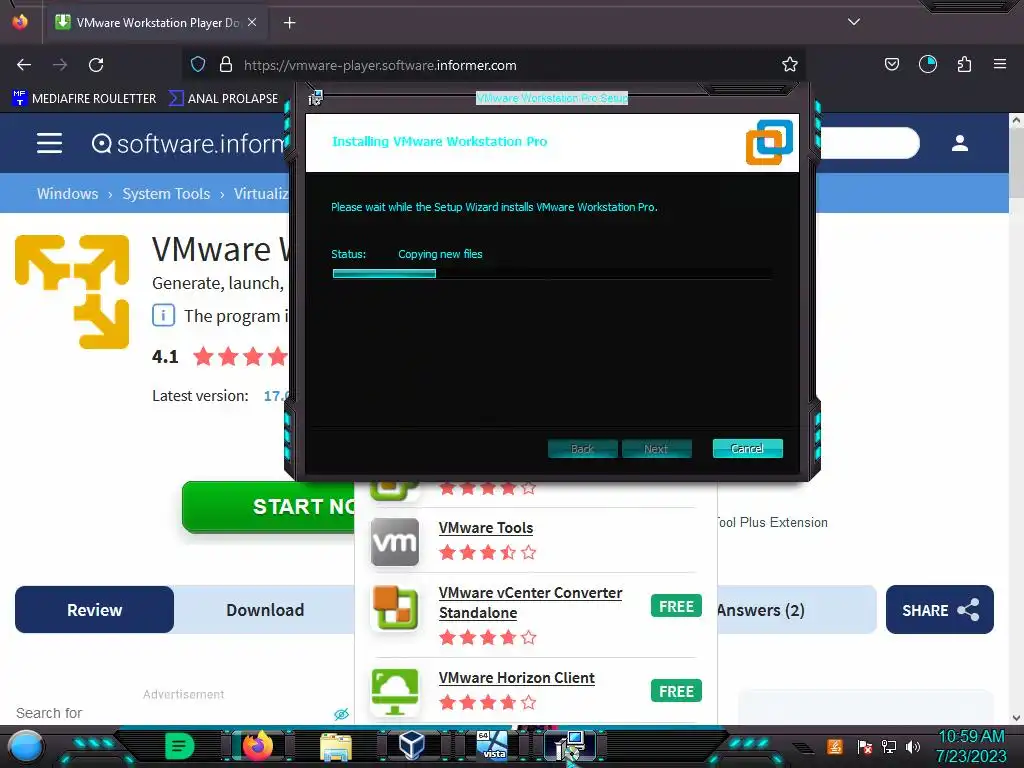Click the site security padlock icon

coord(226,65)
